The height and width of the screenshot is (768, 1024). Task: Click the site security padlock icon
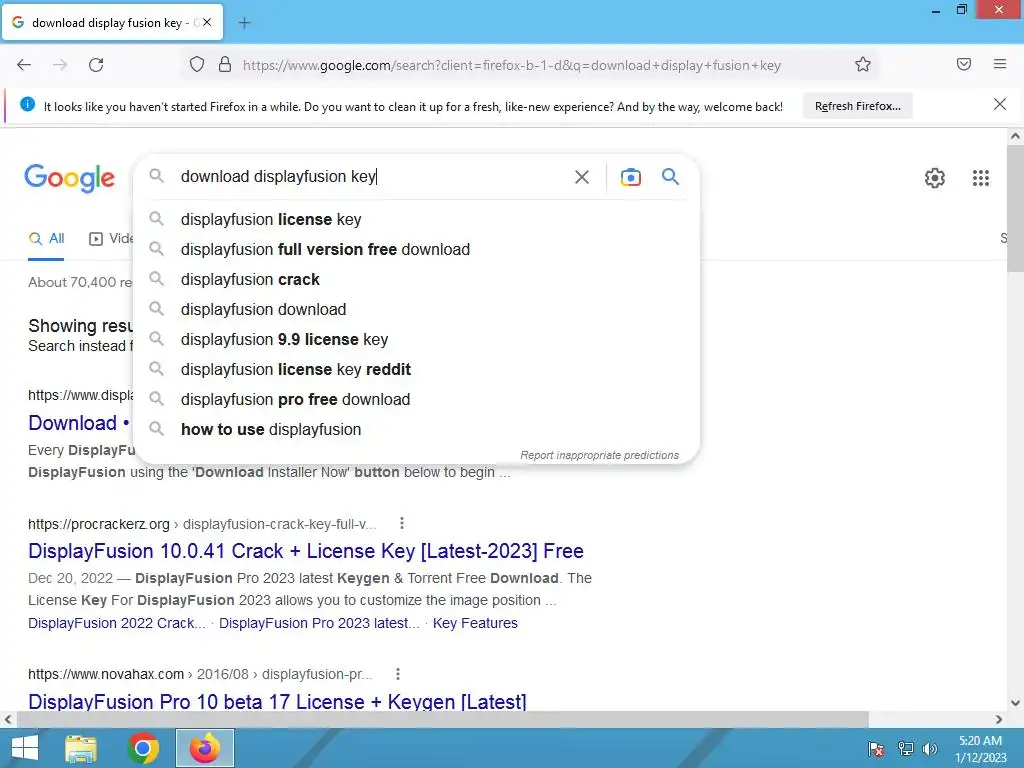pos(225,65)
